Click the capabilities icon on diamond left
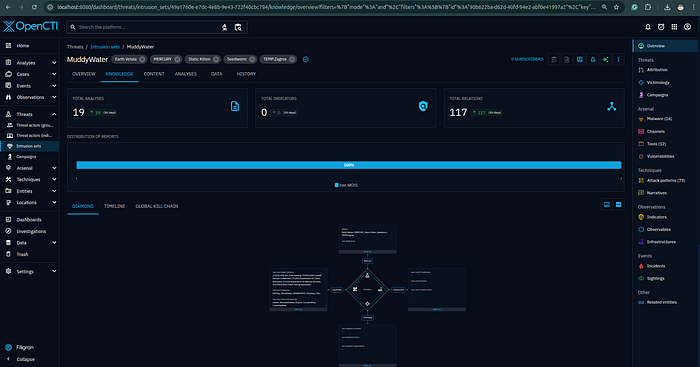 coord(355,289)
